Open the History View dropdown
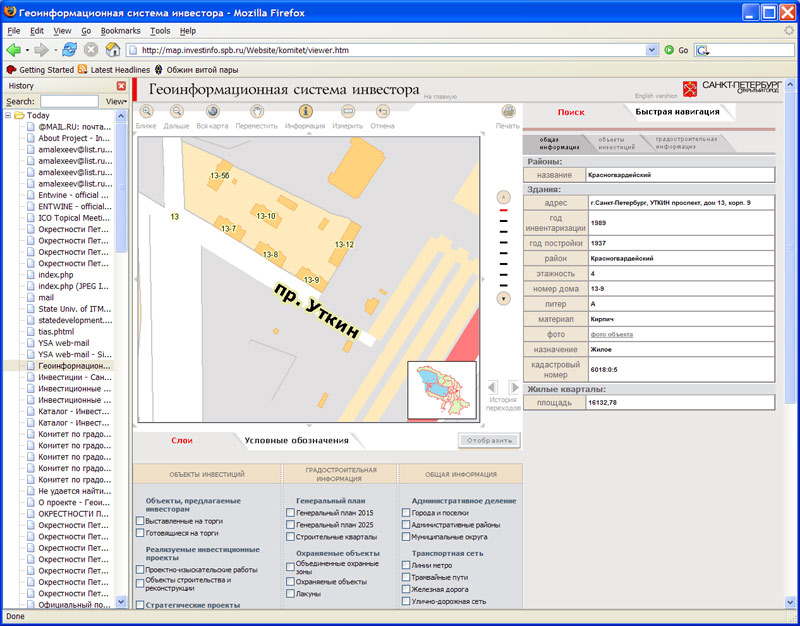Image resolution: width=800 pixels, height=626 pixels. point(116,101)
